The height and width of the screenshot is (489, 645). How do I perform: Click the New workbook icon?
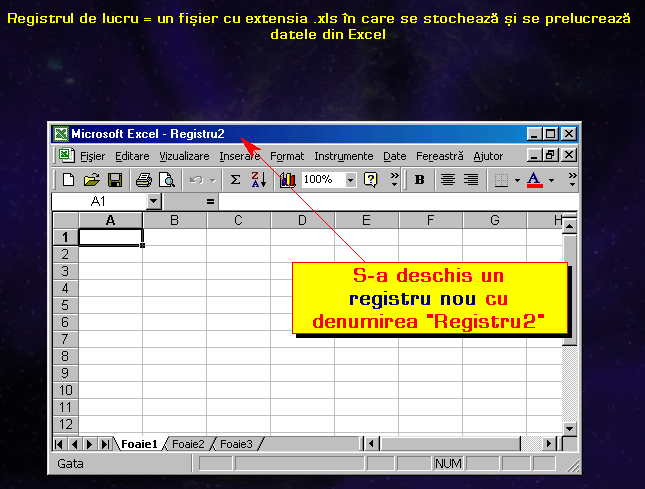[68, 180]
